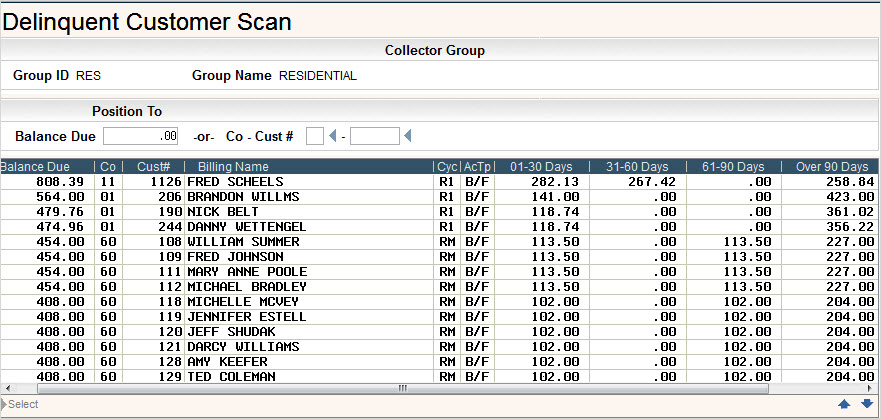The image size is (881, 419).
Task: Click the 61-90 Days column header
Action: [x=733, y=167]
